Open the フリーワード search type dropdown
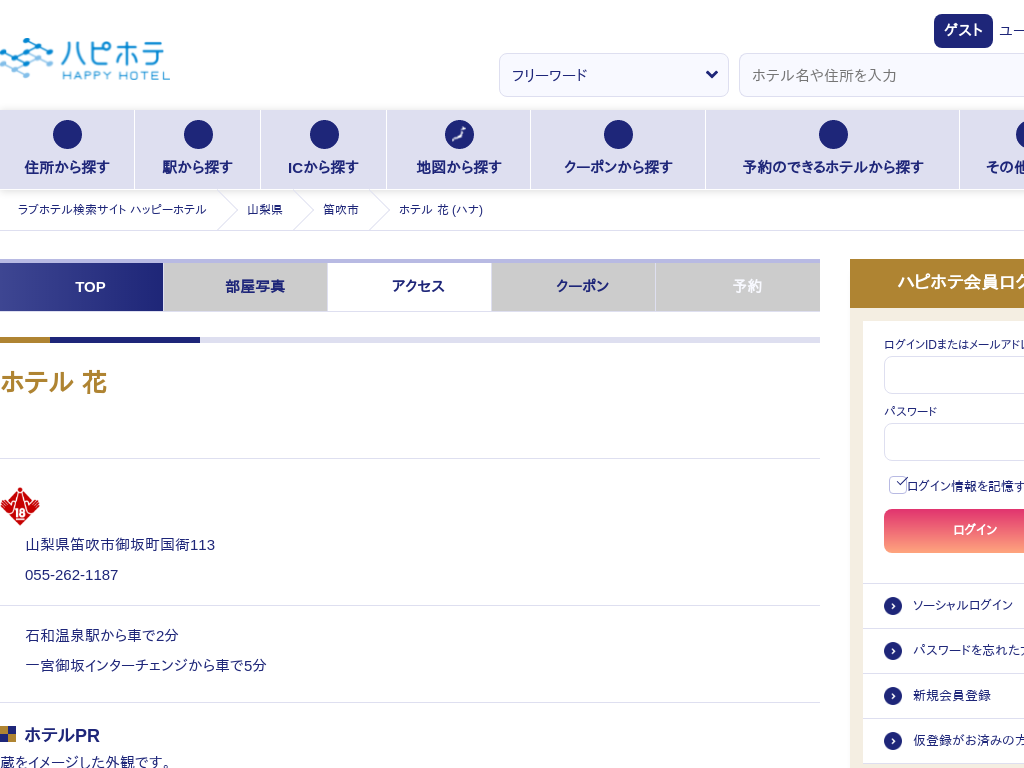Screen dimensions: 1024x768 coord(613,75)
